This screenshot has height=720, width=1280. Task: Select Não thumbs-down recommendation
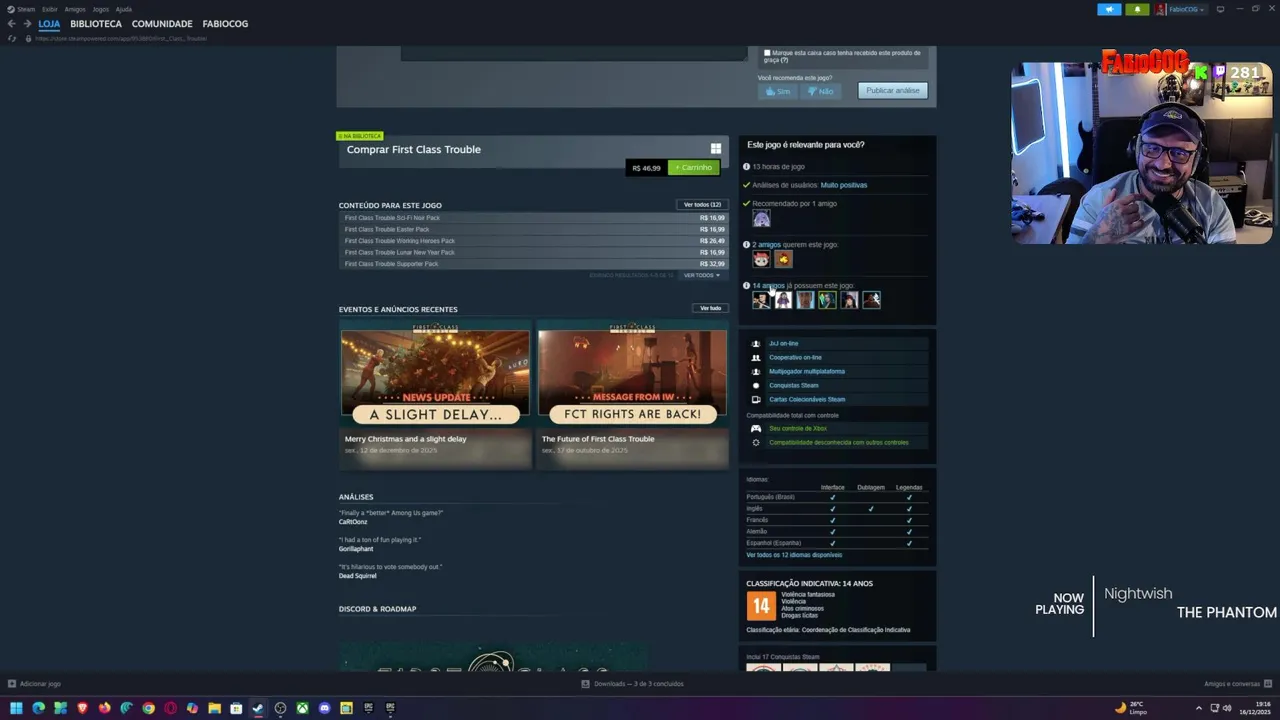coord(820,91)
